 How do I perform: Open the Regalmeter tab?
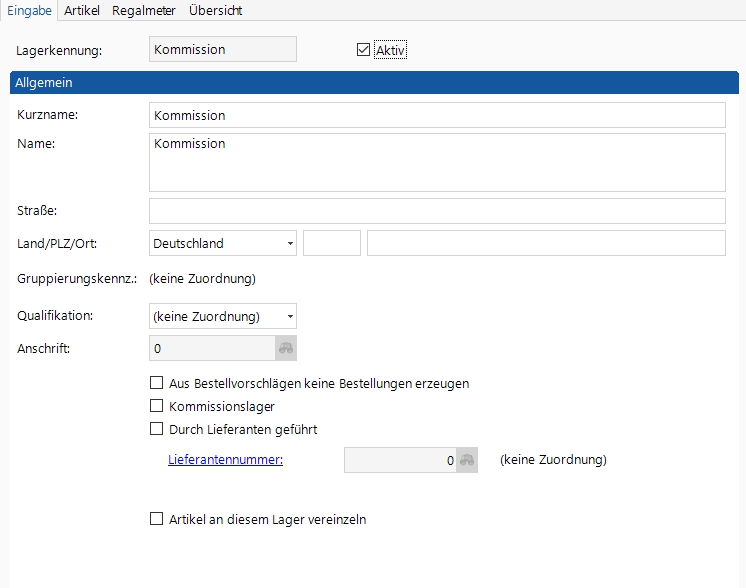[x=144, y=11]
